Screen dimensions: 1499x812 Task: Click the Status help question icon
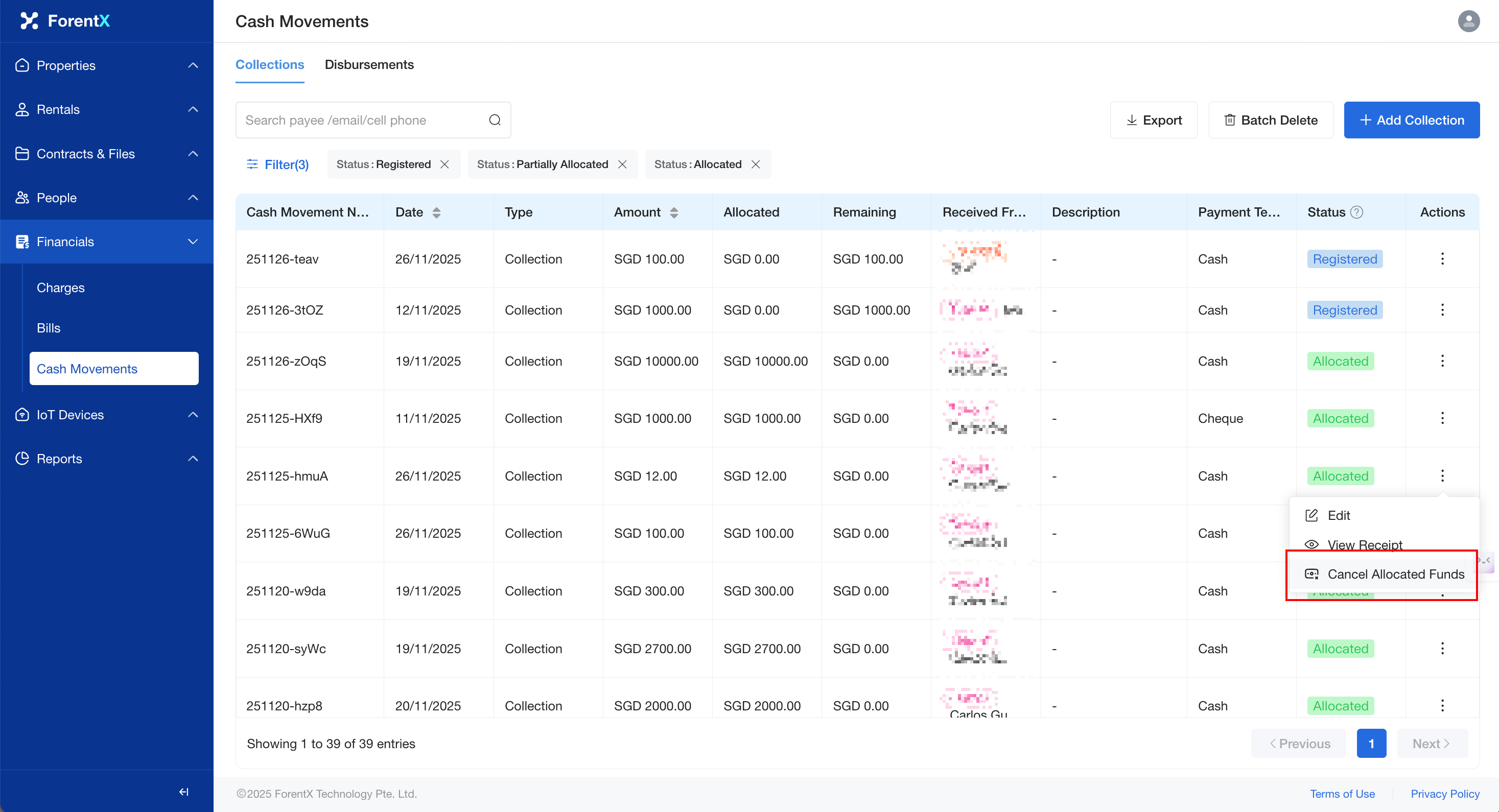1356,212
